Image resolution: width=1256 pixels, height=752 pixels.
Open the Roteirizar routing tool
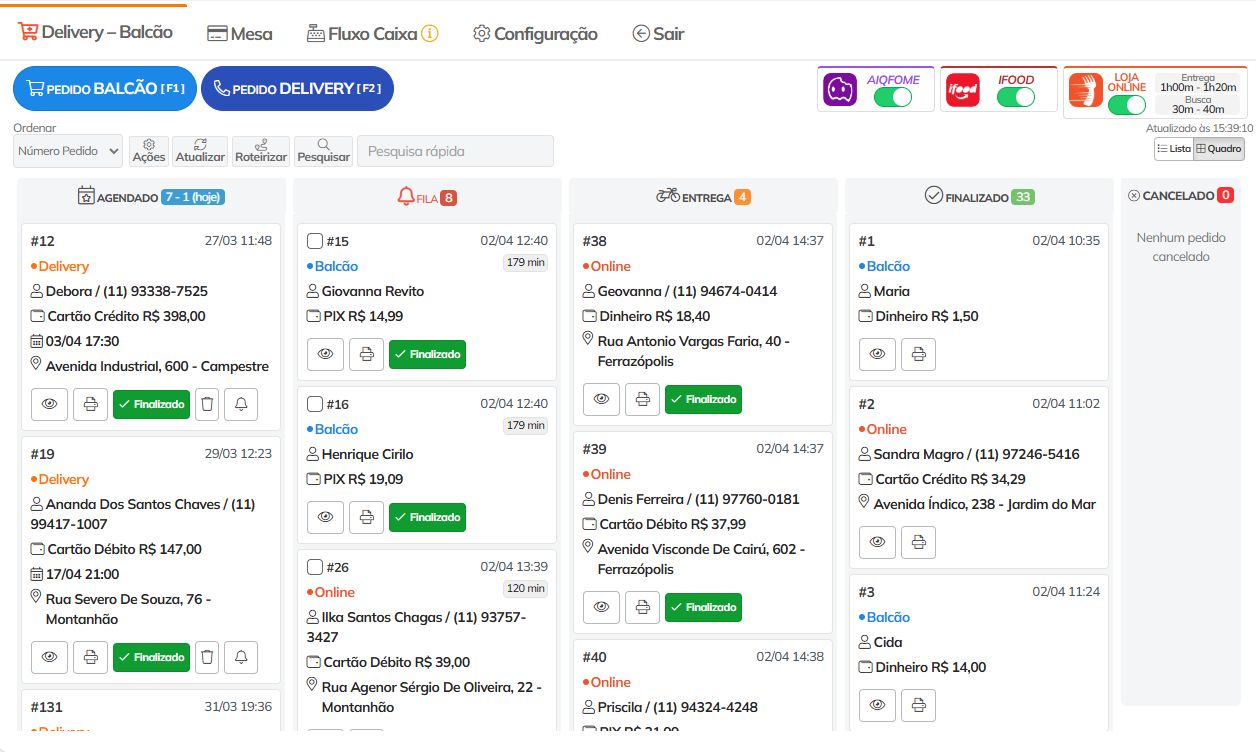(x=261, y=151)
